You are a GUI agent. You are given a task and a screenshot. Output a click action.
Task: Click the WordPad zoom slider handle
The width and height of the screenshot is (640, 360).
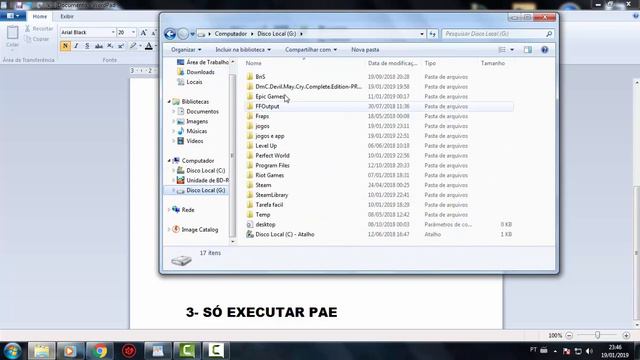(x=598, y=335)
